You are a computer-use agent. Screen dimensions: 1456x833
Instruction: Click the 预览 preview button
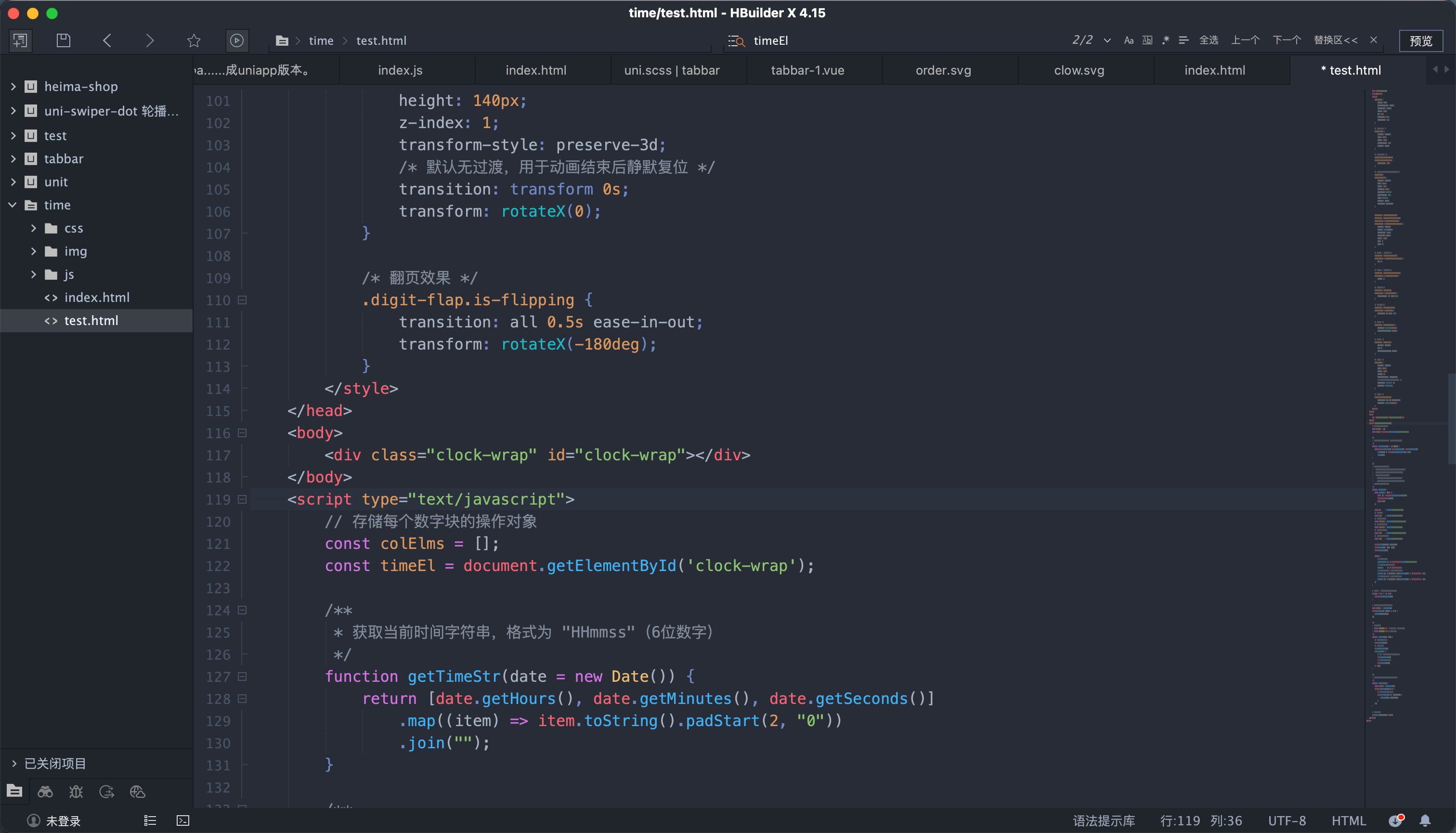pos(1420,40)
